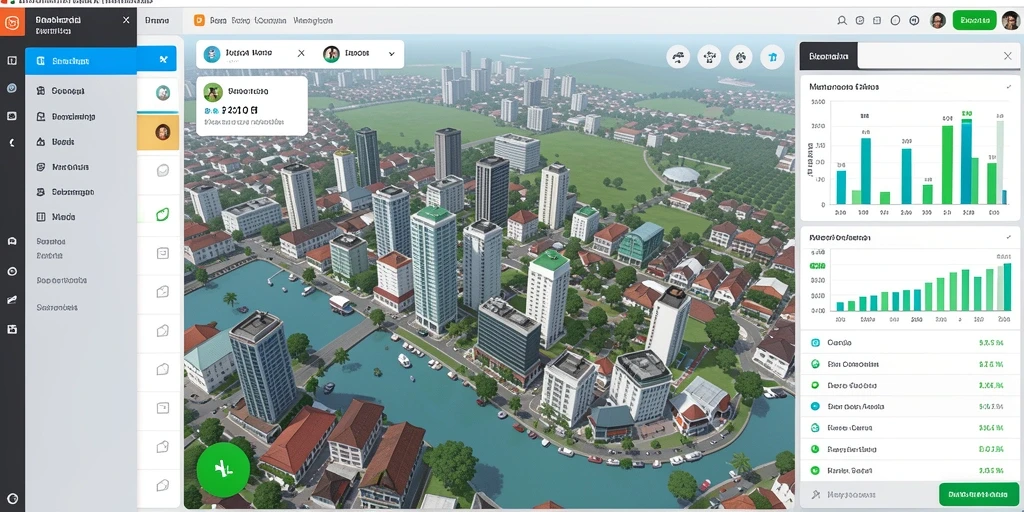Click the round icon at rail bottom

pyautogui.click(x=12, y=498)
